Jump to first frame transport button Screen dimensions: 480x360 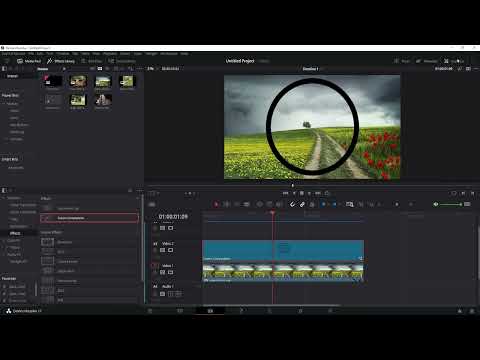[286, 193]
